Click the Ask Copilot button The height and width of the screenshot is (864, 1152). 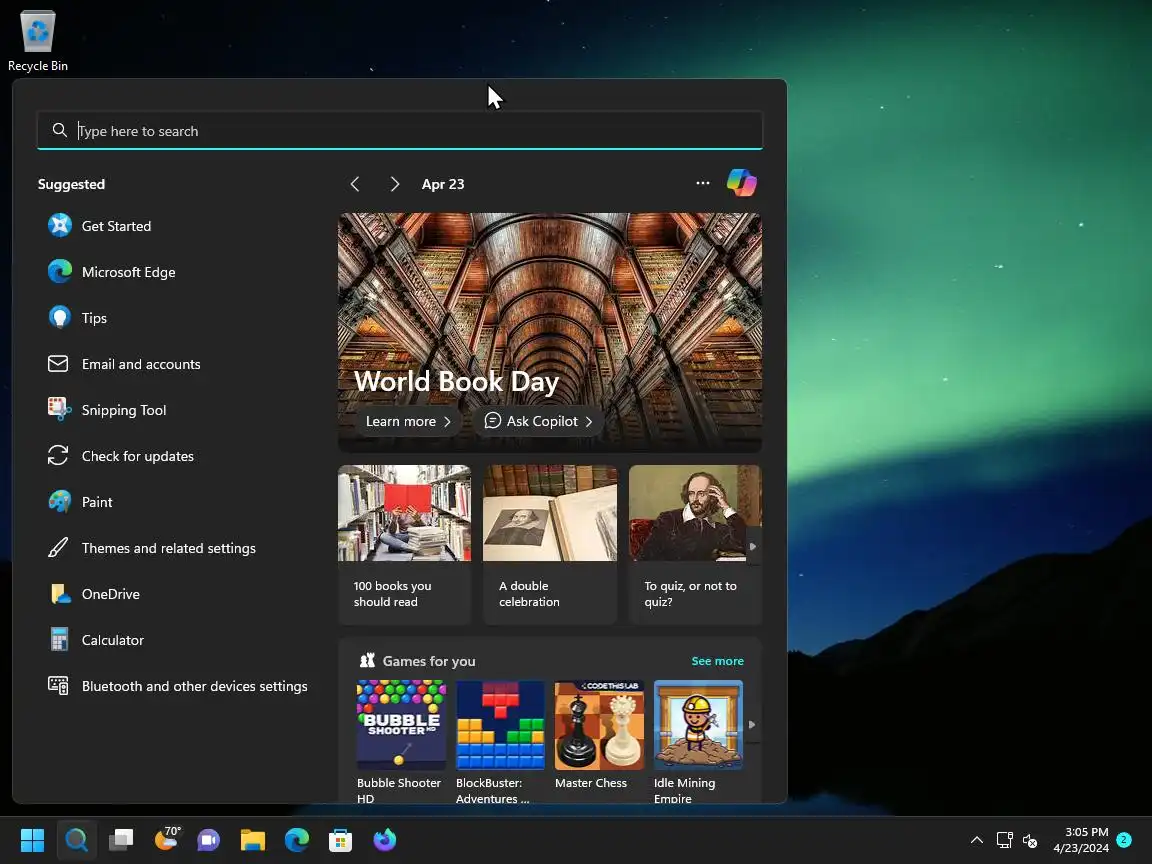coord(539,421)
